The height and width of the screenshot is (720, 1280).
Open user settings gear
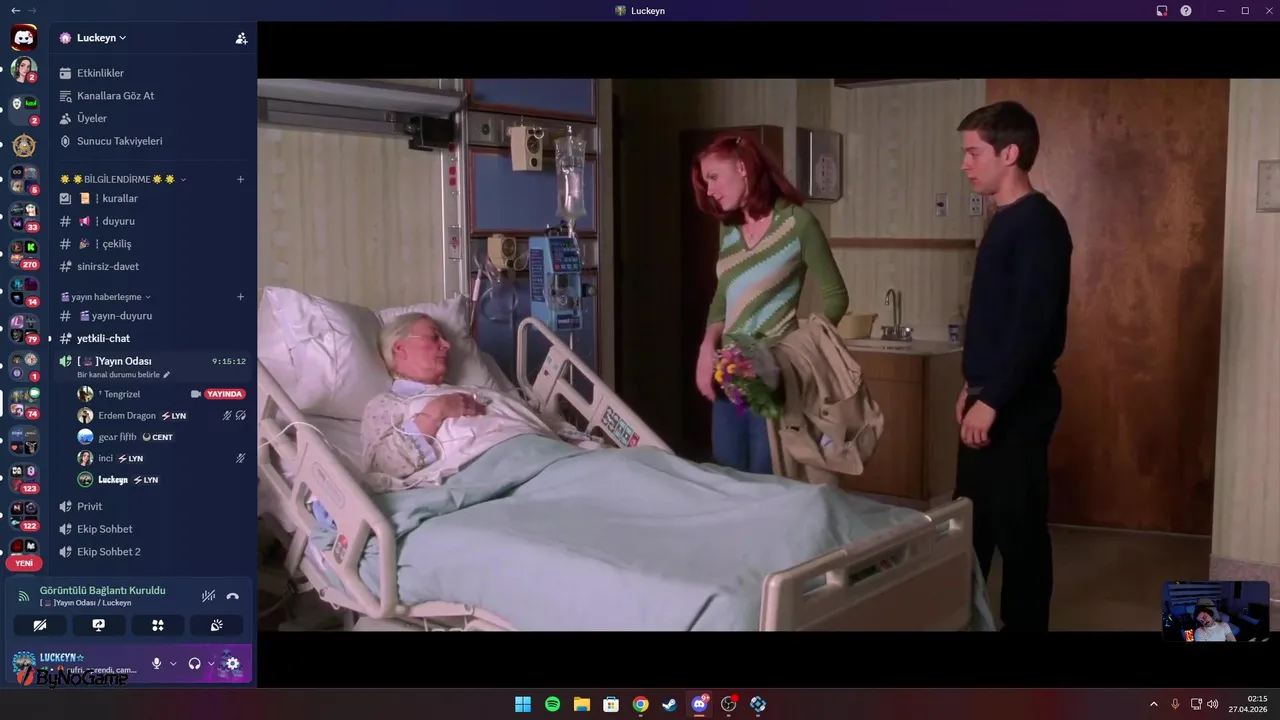pyautogui.click(x=233, y=663)
